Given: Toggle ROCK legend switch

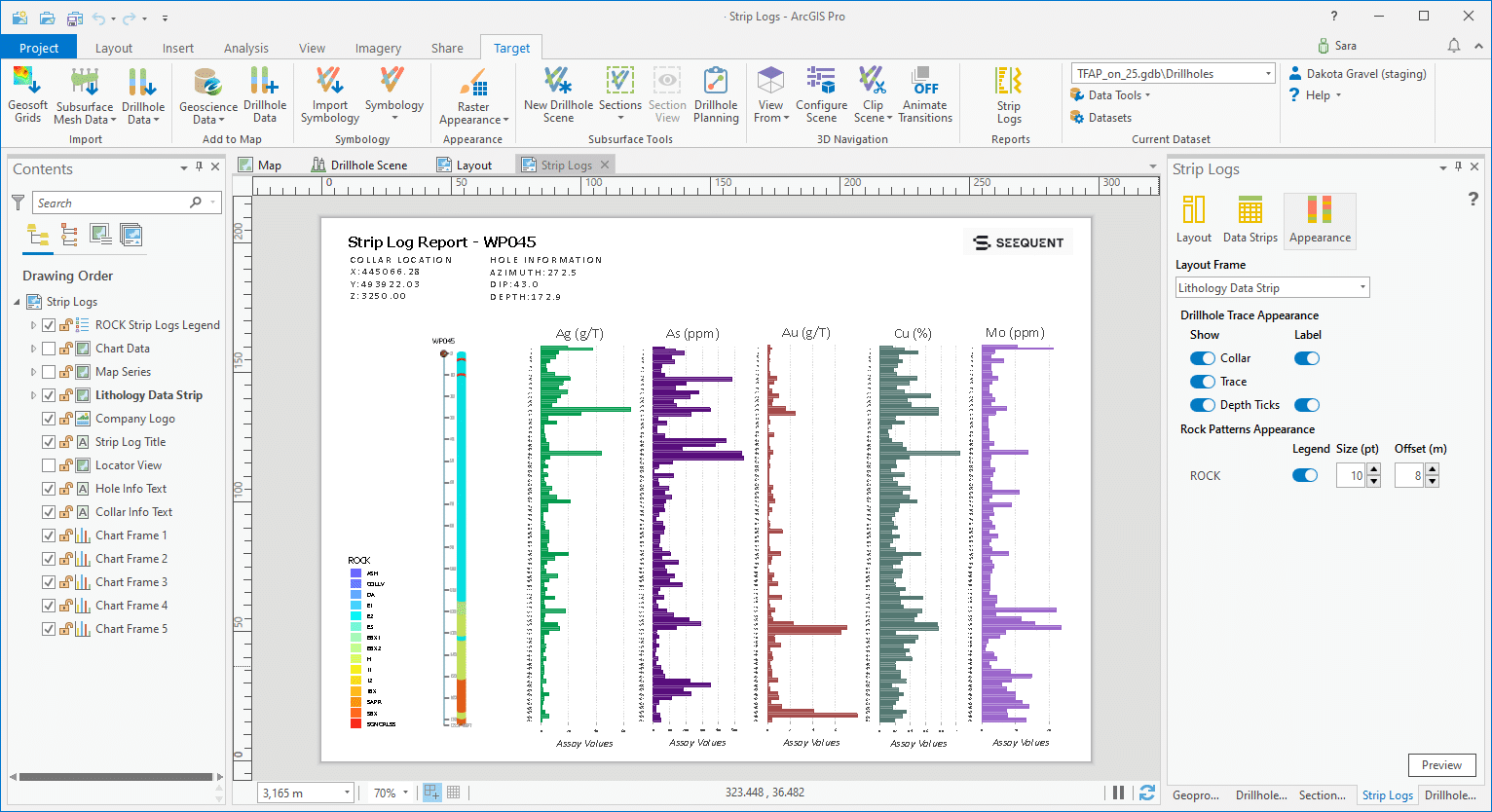Looking at the screenshot, I should pos(1305,475).
